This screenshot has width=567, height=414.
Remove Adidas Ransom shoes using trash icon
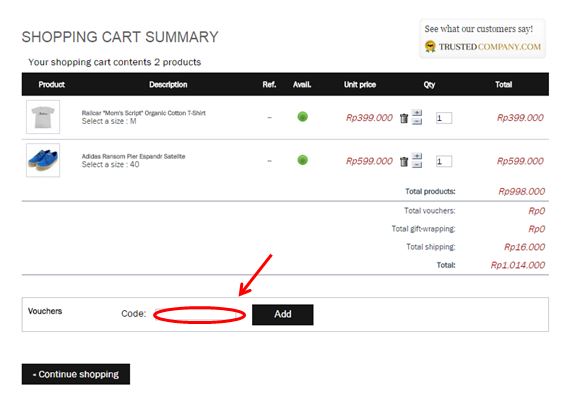pos(404,161)
